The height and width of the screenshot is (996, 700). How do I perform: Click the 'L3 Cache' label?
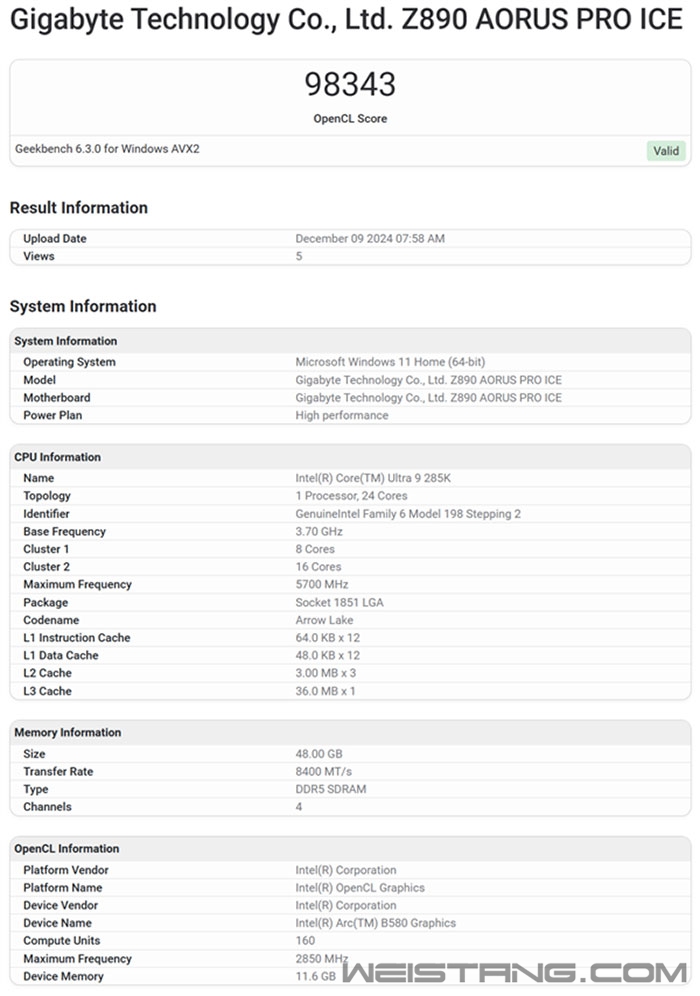click(48, 691)
